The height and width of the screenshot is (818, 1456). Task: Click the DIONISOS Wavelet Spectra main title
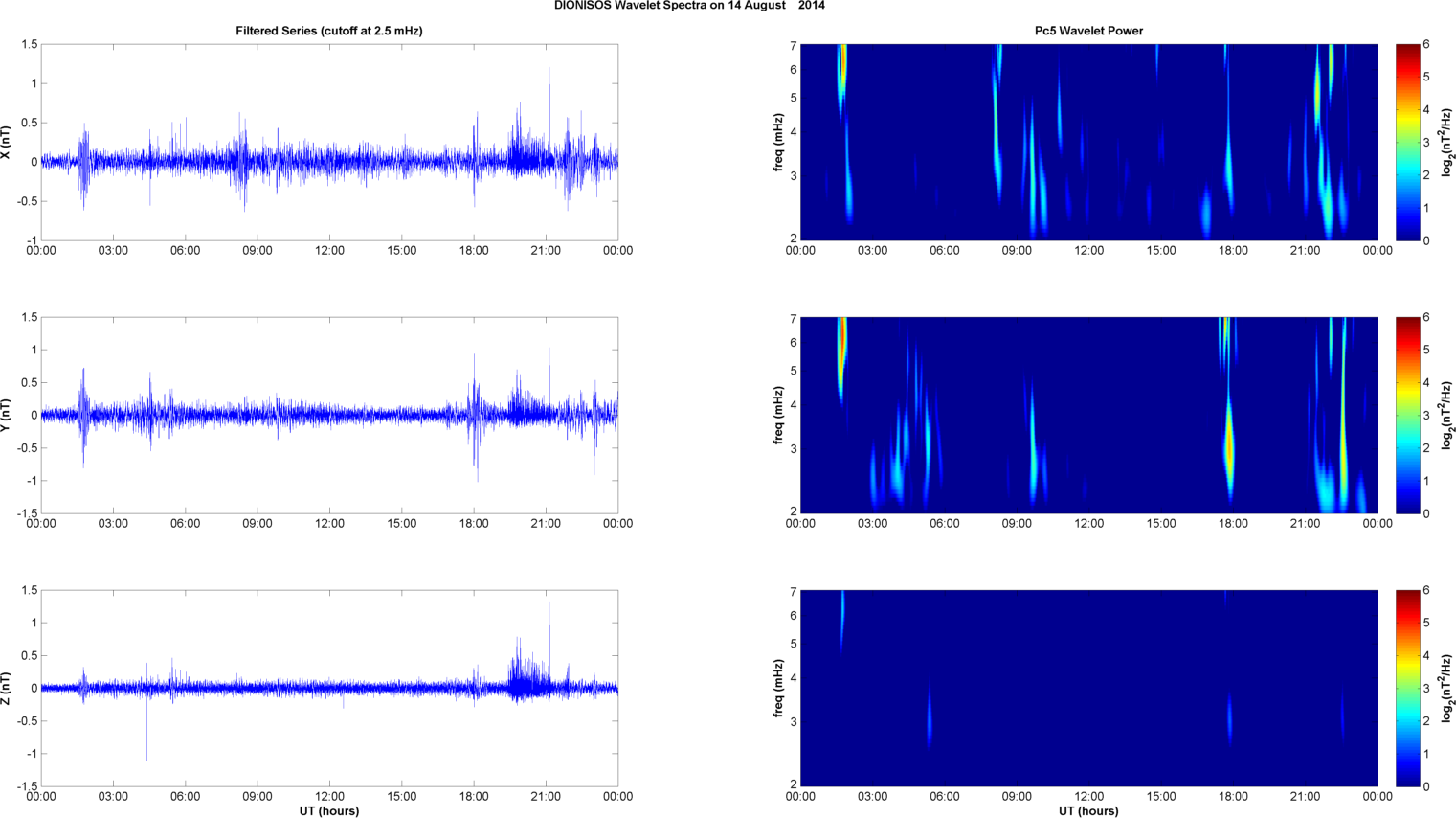[x=689, y=6]
